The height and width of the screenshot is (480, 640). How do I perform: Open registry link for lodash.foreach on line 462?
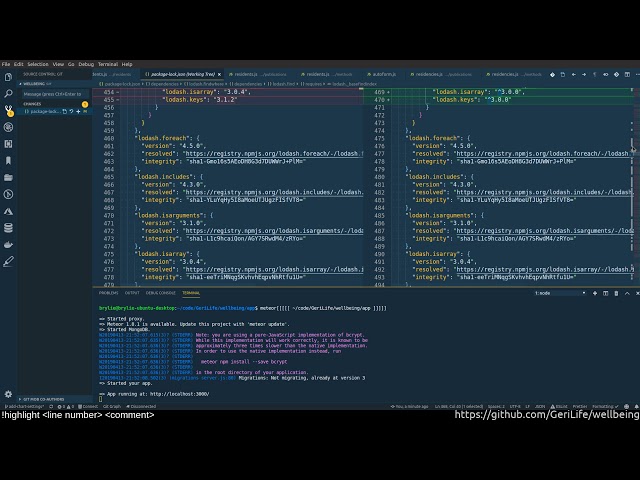(274, 154)
